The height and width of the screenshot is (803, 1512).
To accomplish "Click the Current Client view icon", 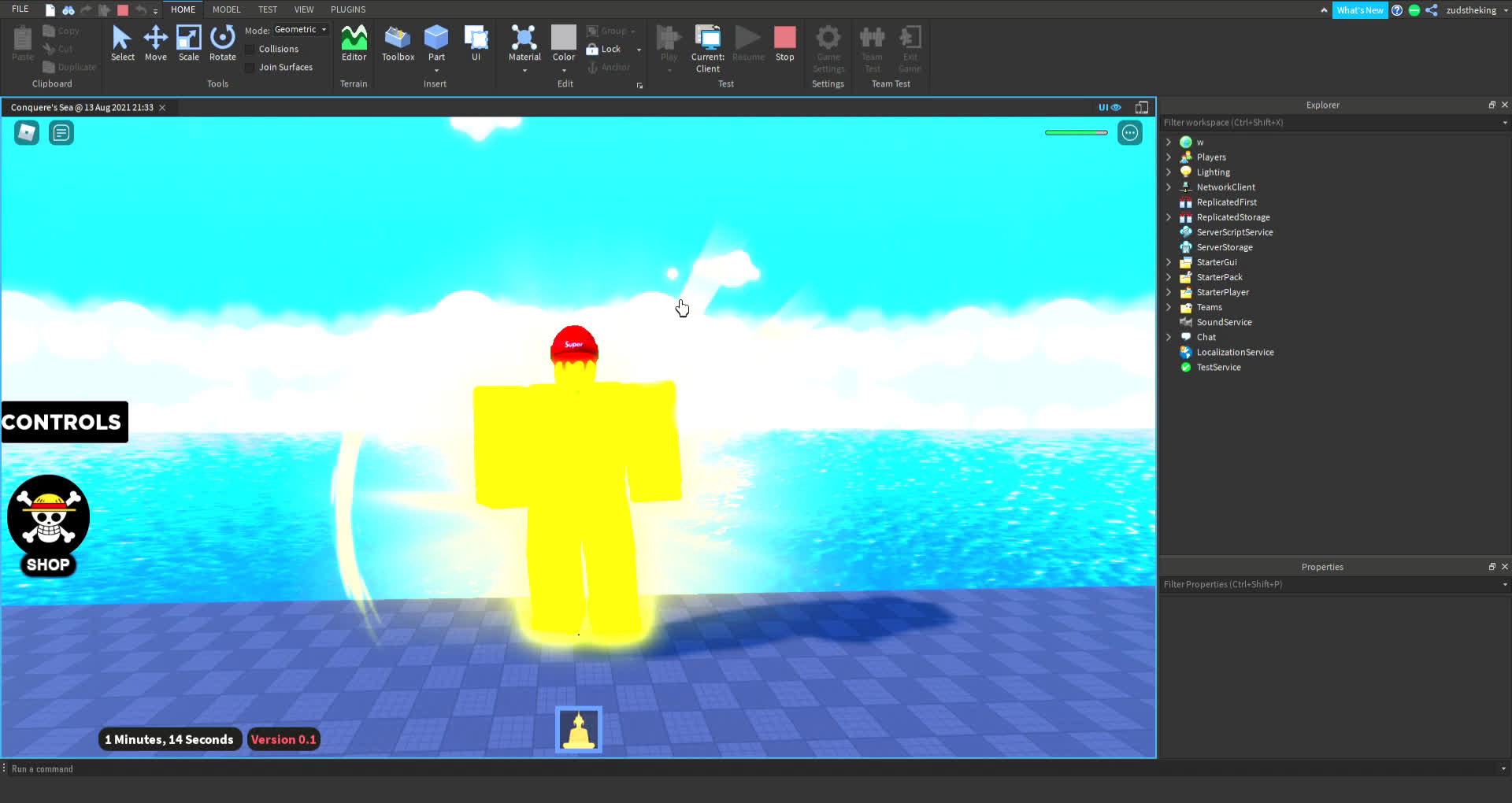I will (x=707, y=38).
